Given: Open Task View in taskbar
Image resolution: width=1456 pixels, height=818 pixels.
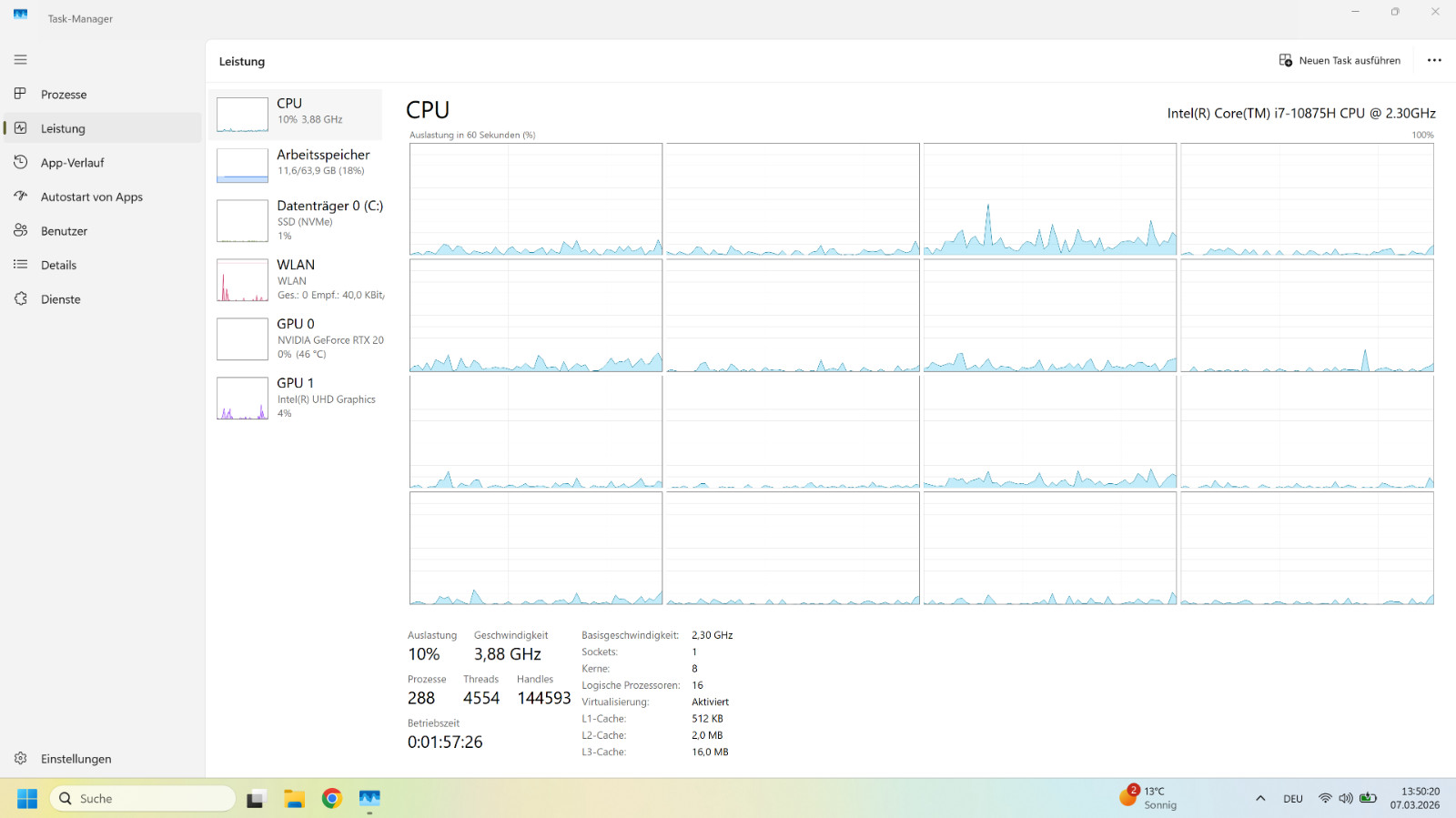Looking at the screenshot, I should (x=256, y=799).
